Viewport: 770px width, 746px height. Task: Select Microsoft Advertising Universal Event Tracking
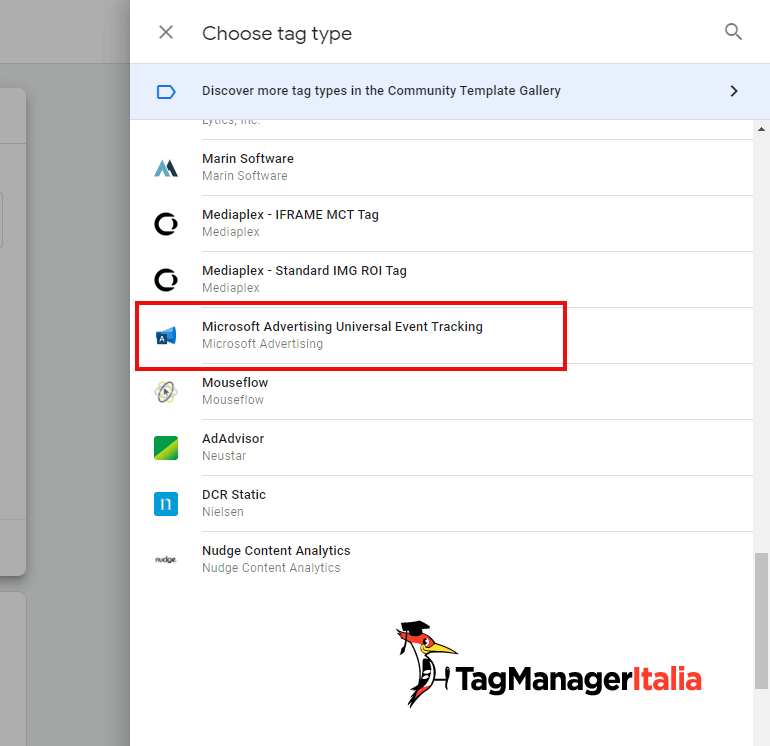441,335
